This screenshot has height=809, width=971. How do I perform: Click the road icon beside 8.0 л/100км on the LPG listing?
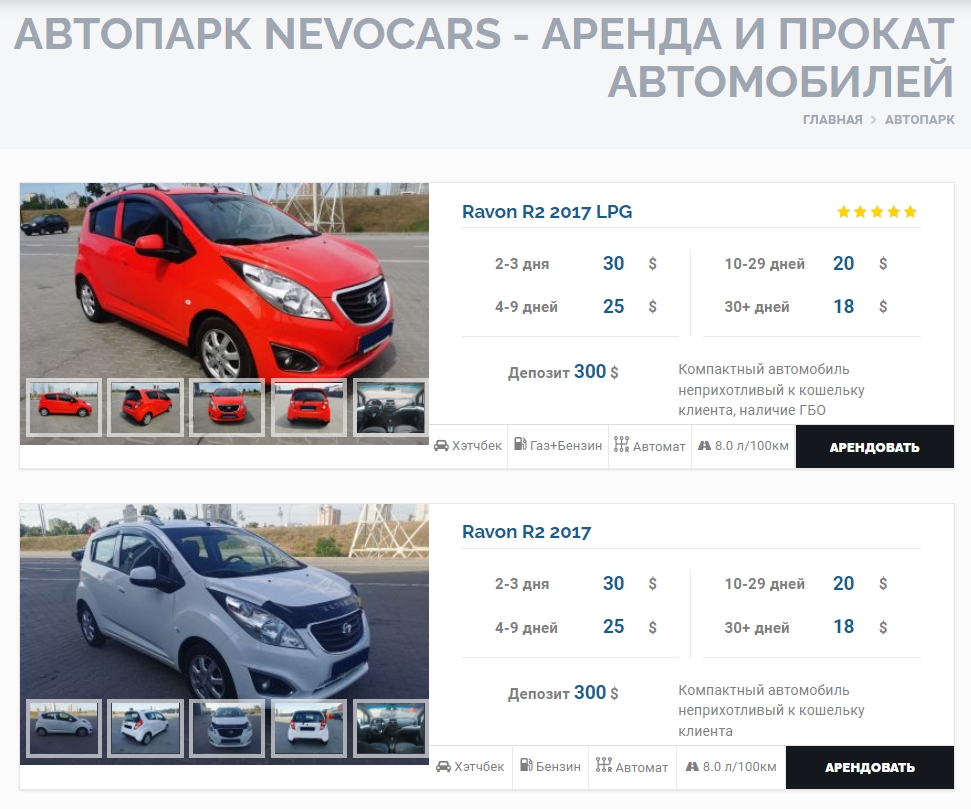[x=704, y=446]
